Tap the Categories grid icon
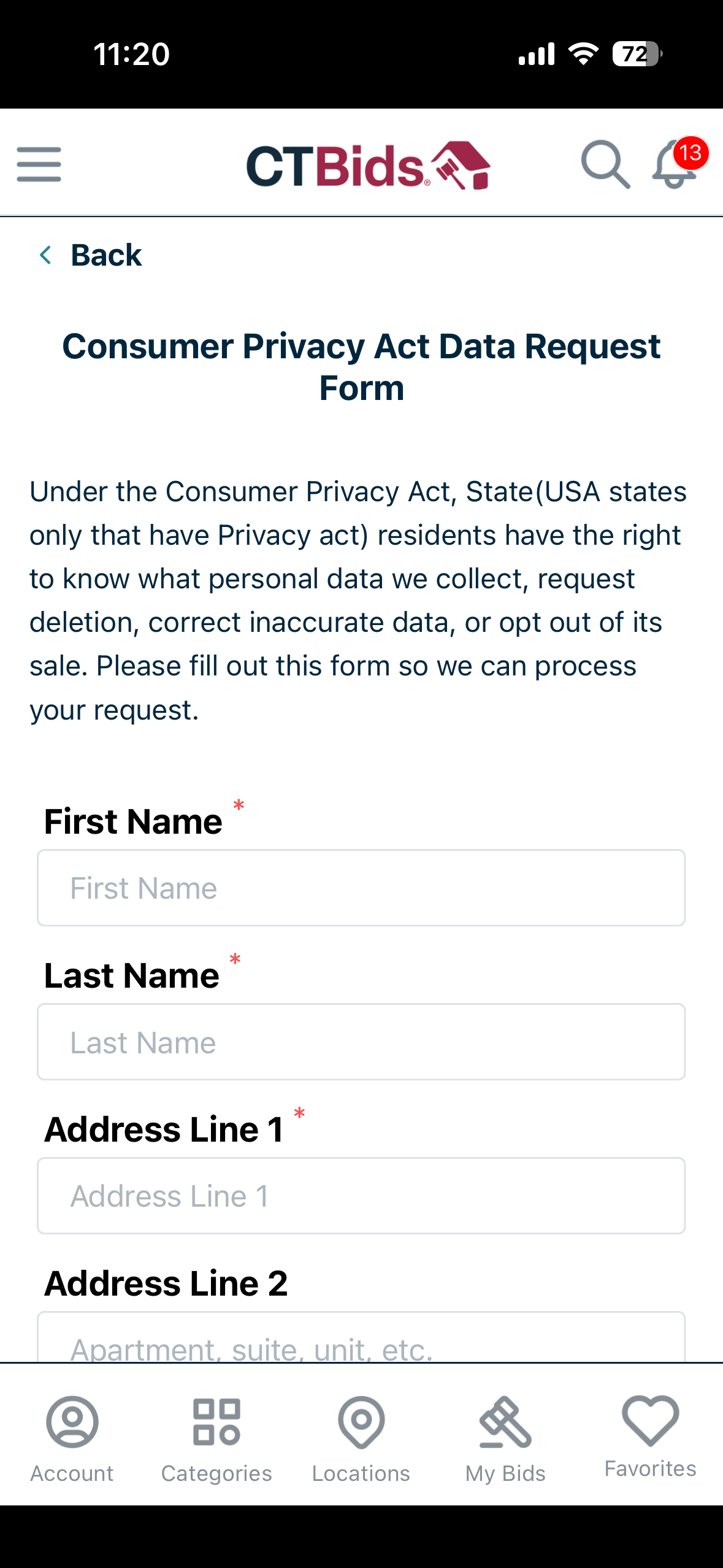The image size is (723, 1568). click(x=216, y=1421)
